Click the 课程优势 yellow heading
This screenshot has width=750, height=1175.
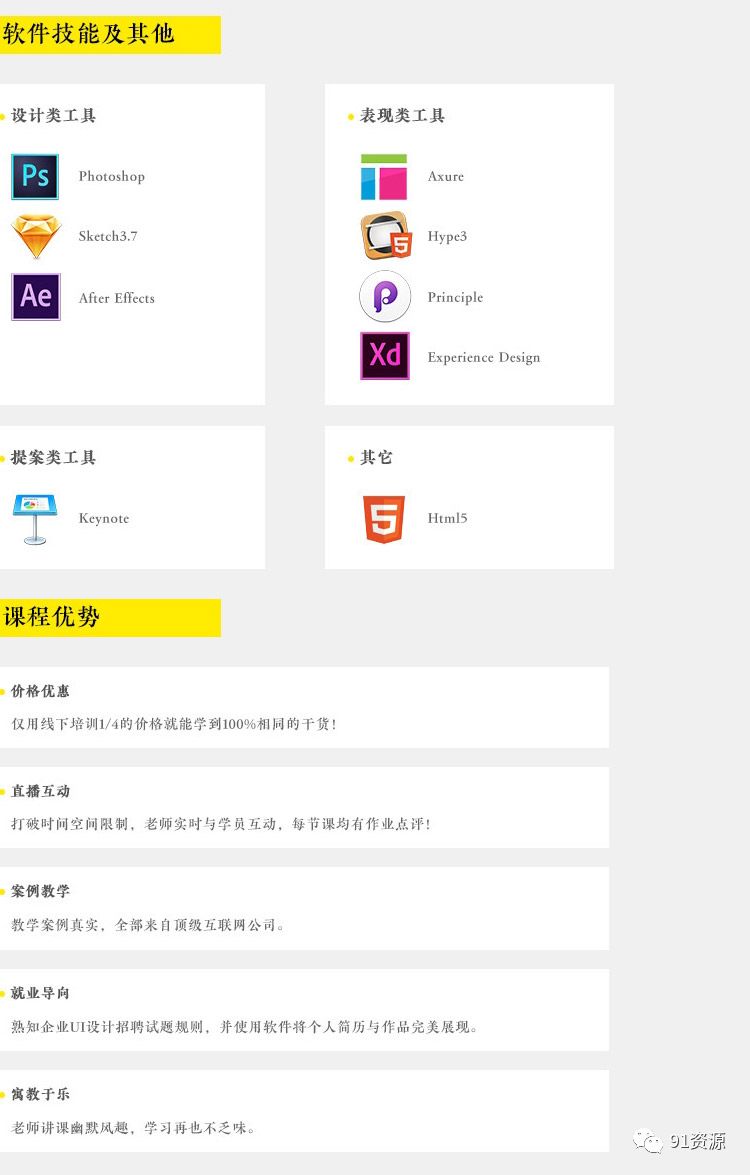(x=110, y=617)
